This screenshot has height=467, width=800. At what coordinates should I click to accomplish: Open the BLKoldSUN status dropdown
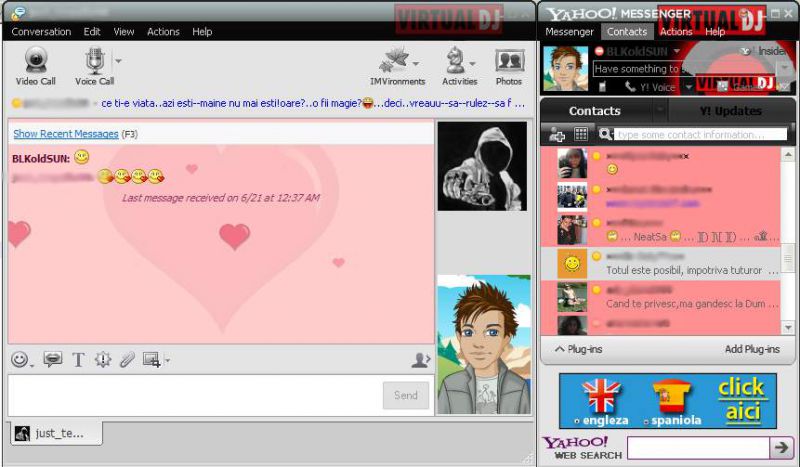(x=677, y=51)
